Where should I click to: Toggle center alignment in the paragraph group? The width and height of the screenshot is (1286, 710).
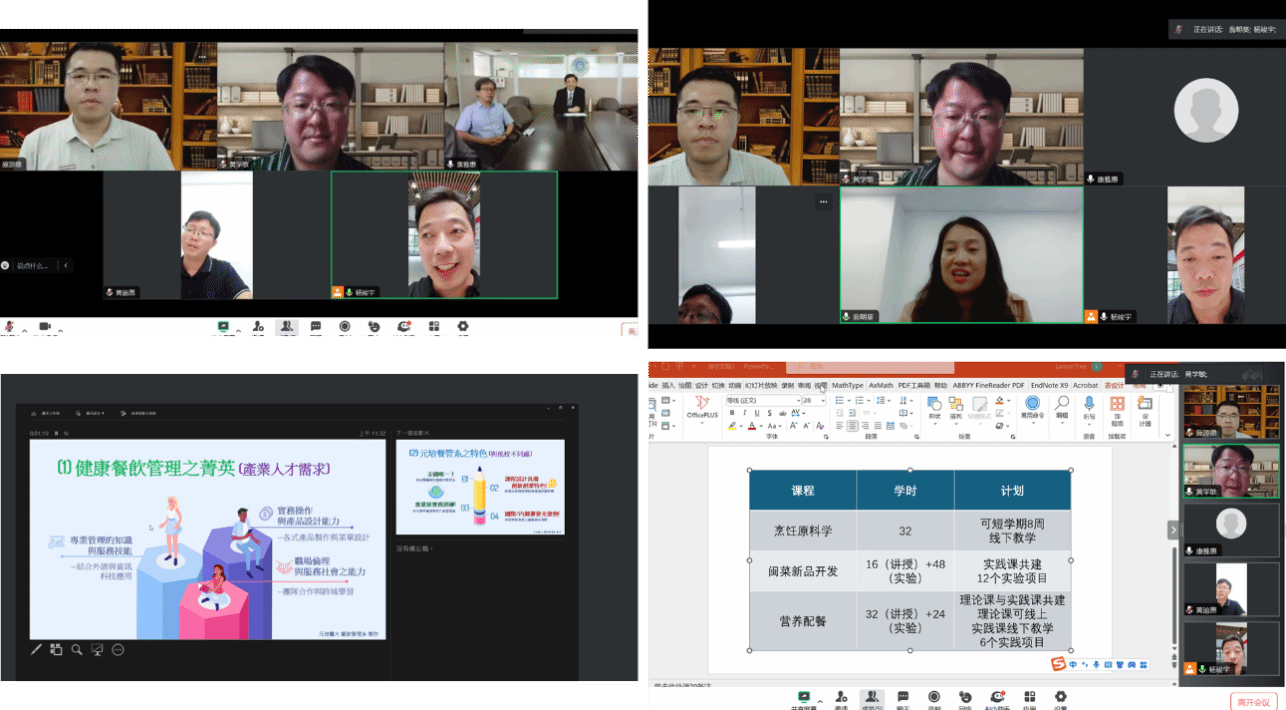pyautogui.click(x=852, y=425)
